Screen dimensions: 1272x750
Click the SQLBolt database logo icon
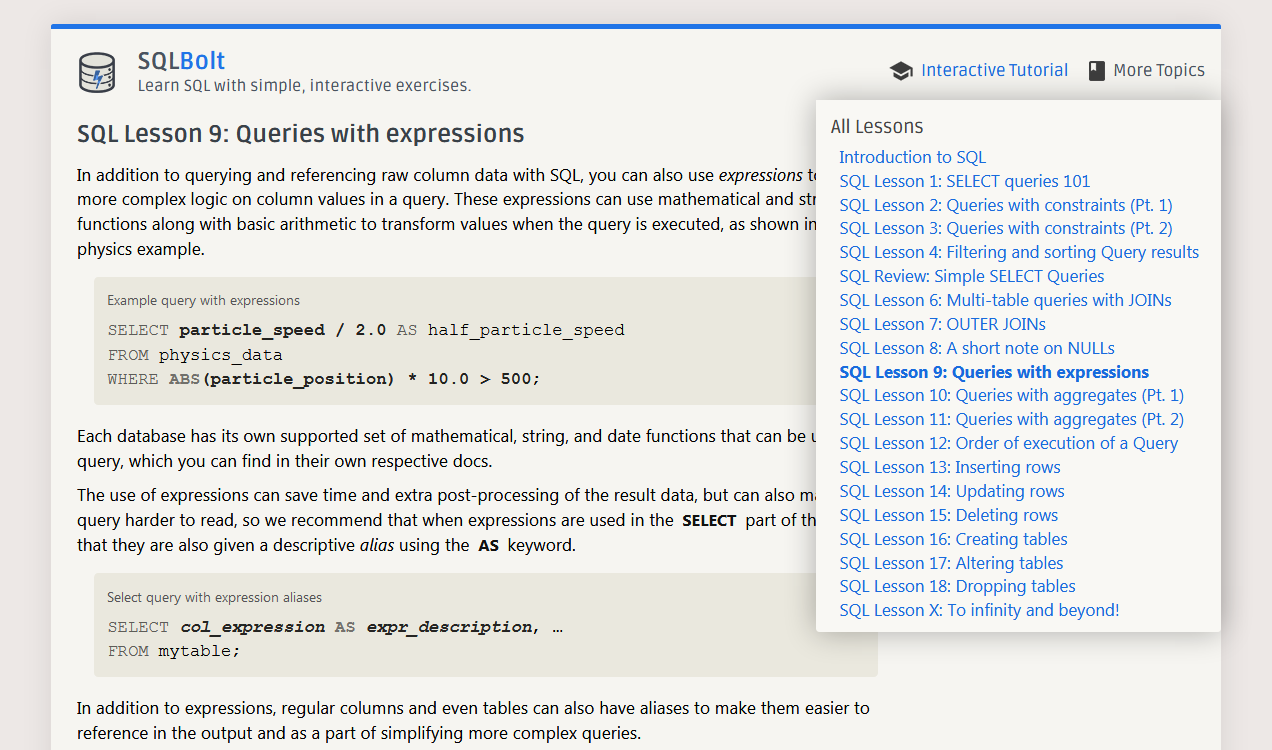97,73
